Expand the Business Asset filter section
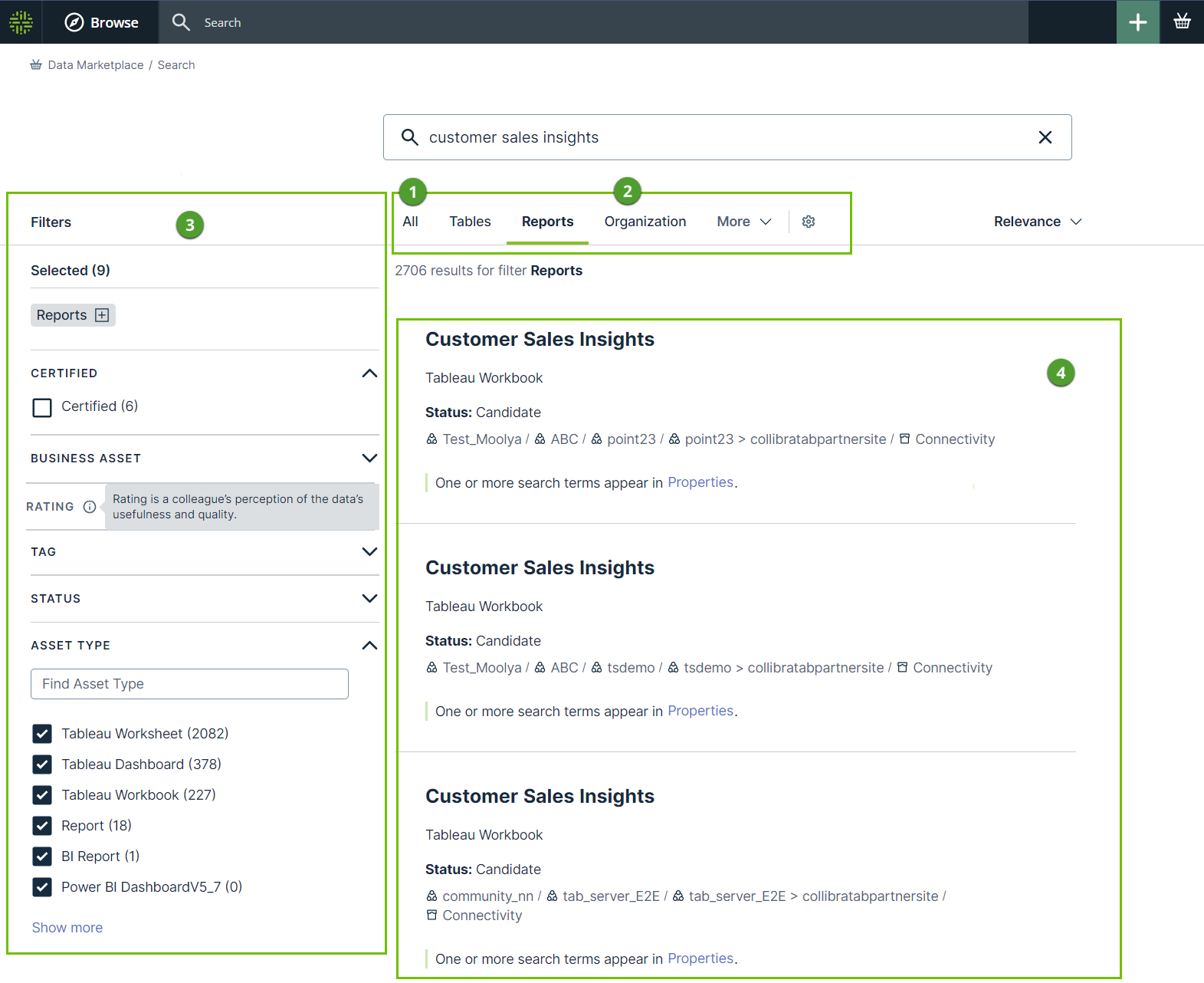This screenshot has width=1204, height=983. (369, 459)
